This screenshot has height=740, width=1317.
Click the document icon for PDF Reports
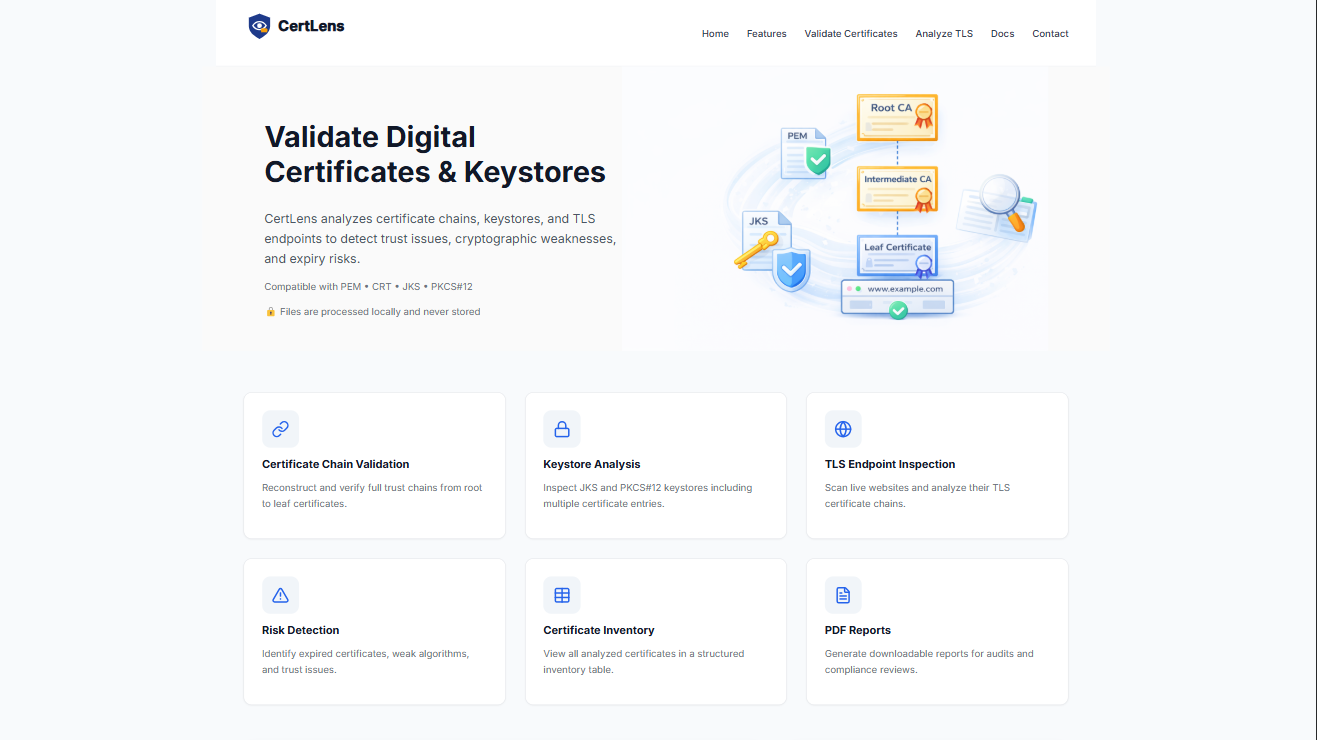[843, 595]
